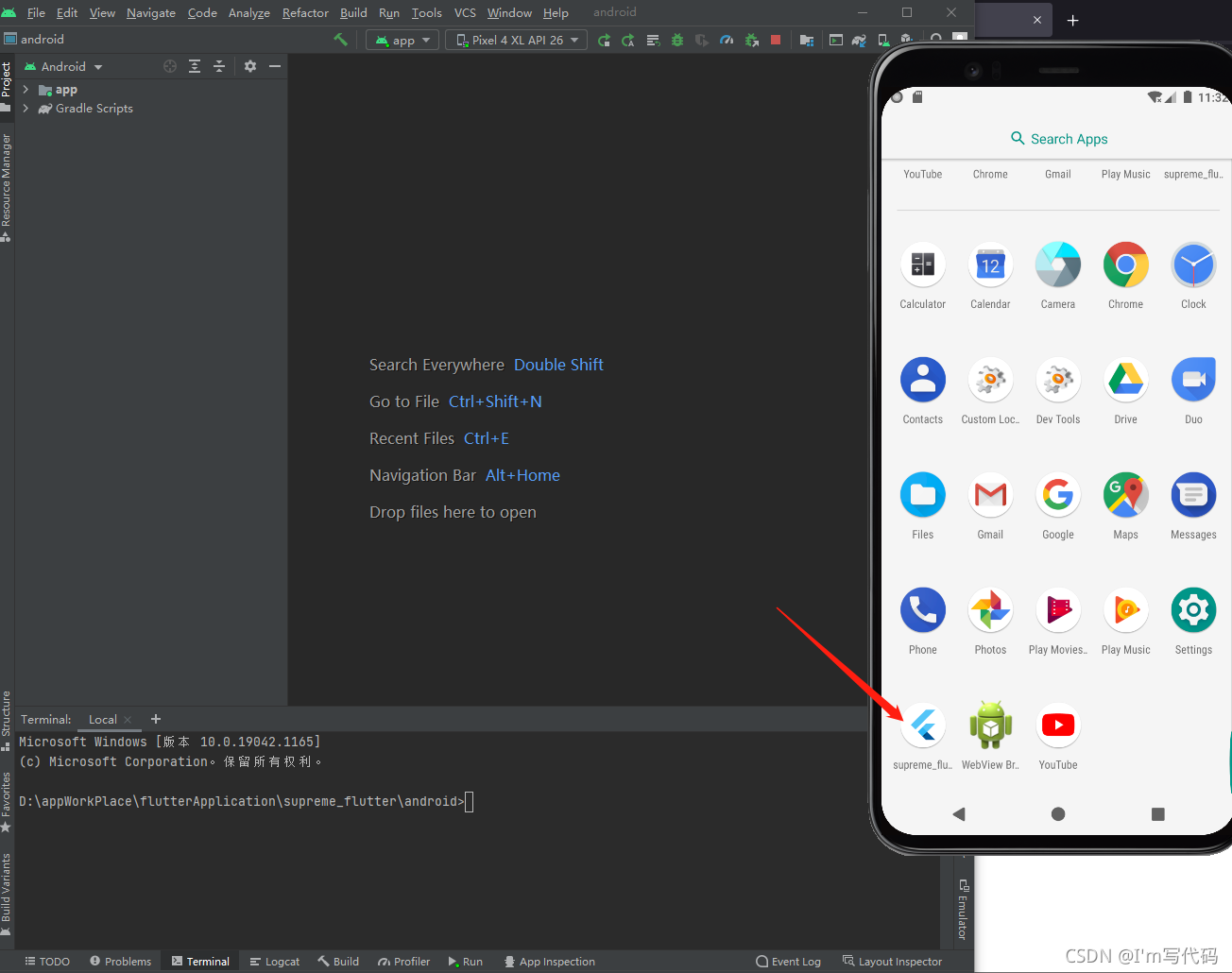The image size is (1232, 973).
Task: Click the Make Project hammer icon
Action: pyautogui.click(x=340, y=40)
